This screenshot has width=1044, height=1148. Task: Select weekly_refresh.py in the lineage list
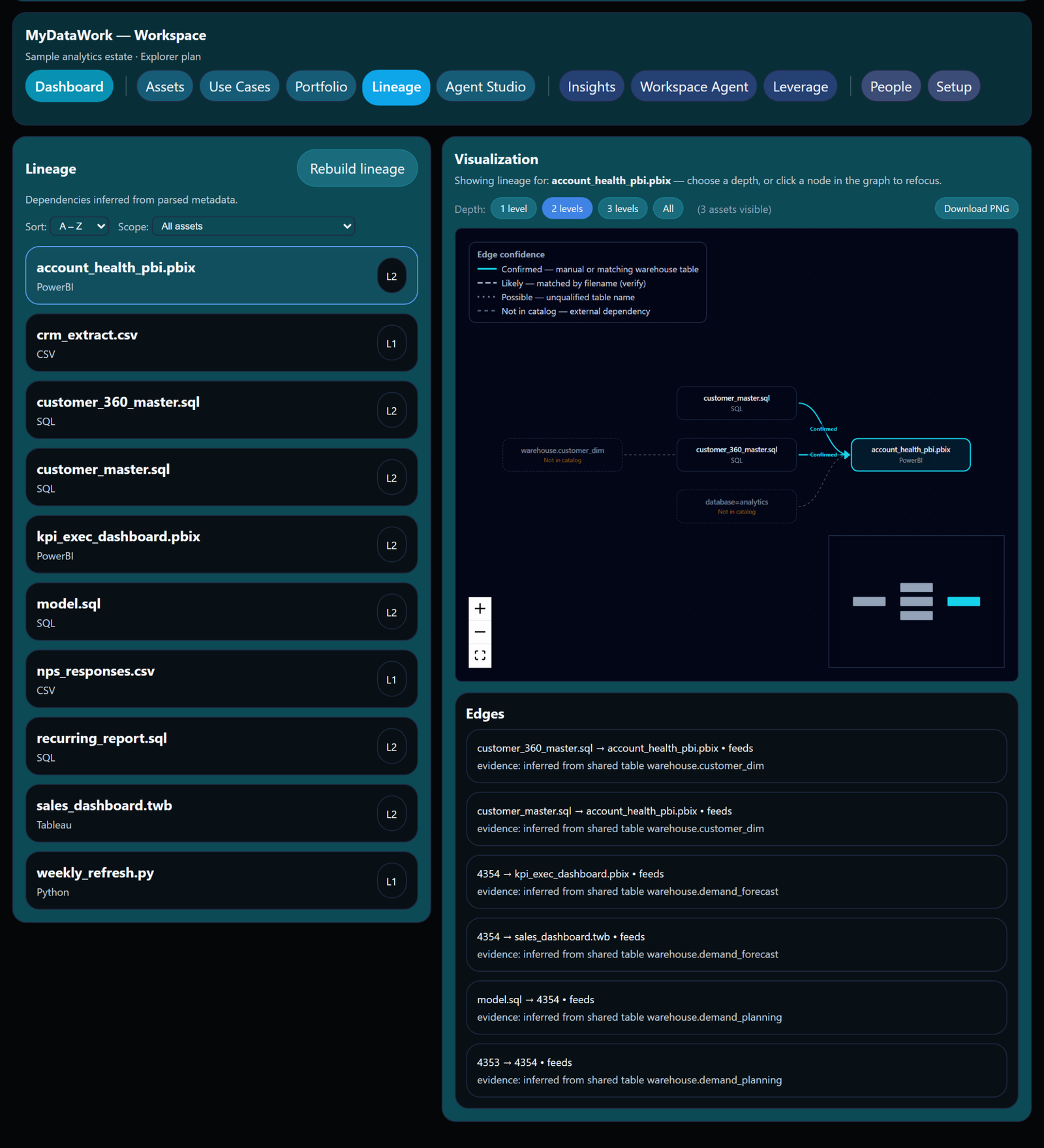click(221, 880)
